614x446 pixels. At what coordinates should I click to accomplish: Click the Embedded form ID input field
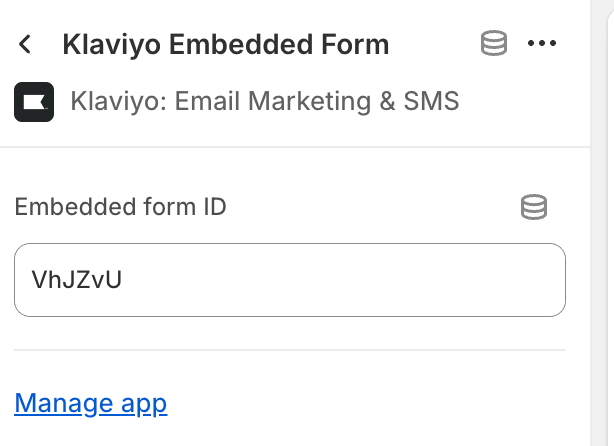290,280
